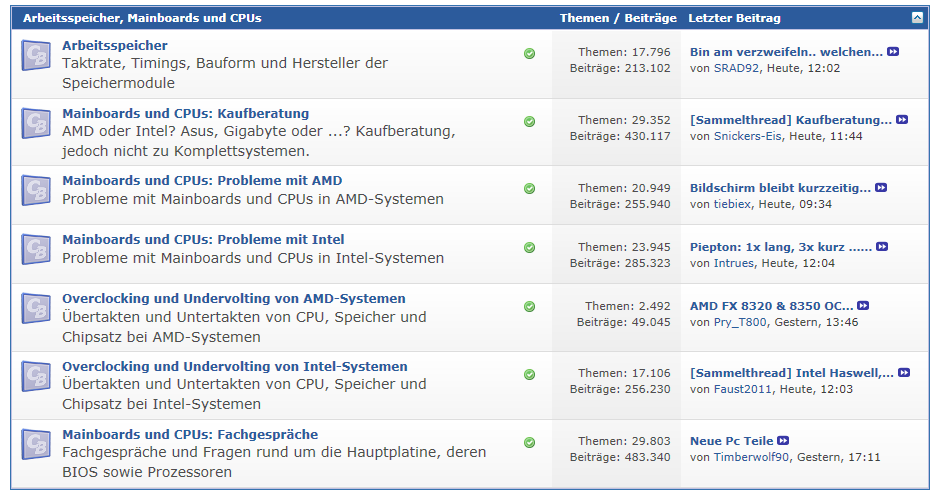Go to last post arrow for Piepton thread
The width and height of the screenshot is (934, 493).
coord(882,247)
